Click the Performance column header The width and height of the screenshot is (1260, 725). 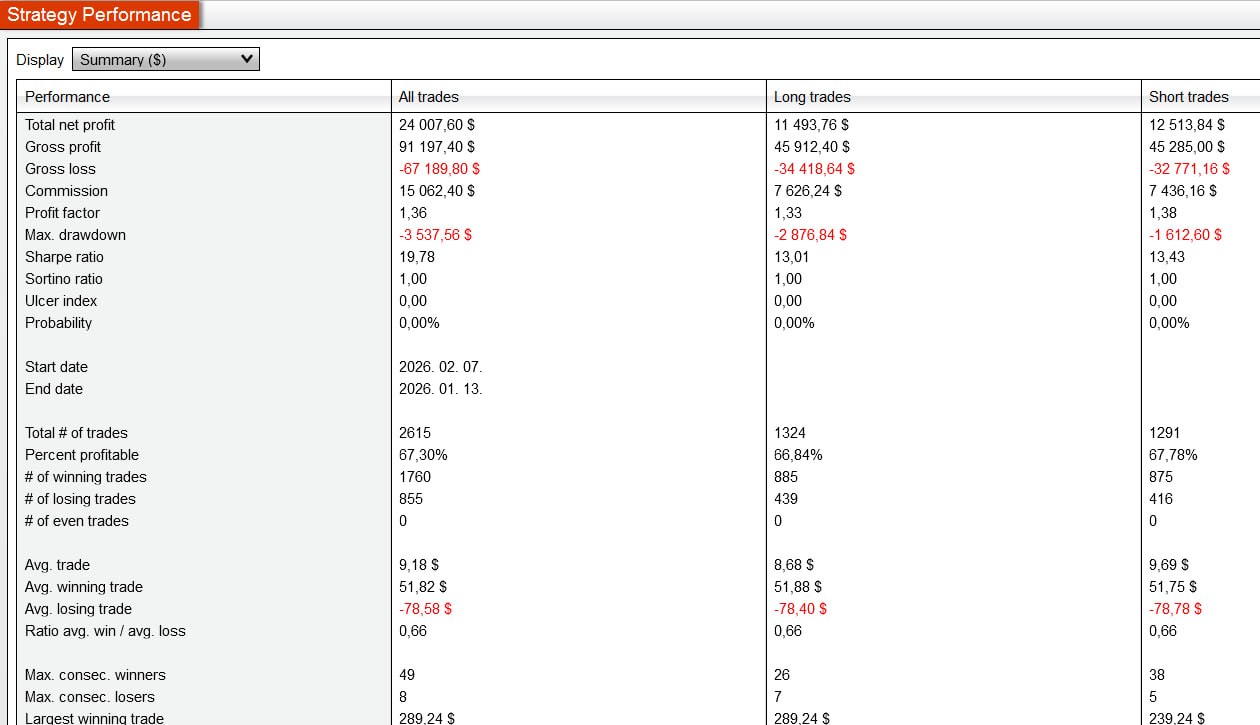tap(68, 97)
